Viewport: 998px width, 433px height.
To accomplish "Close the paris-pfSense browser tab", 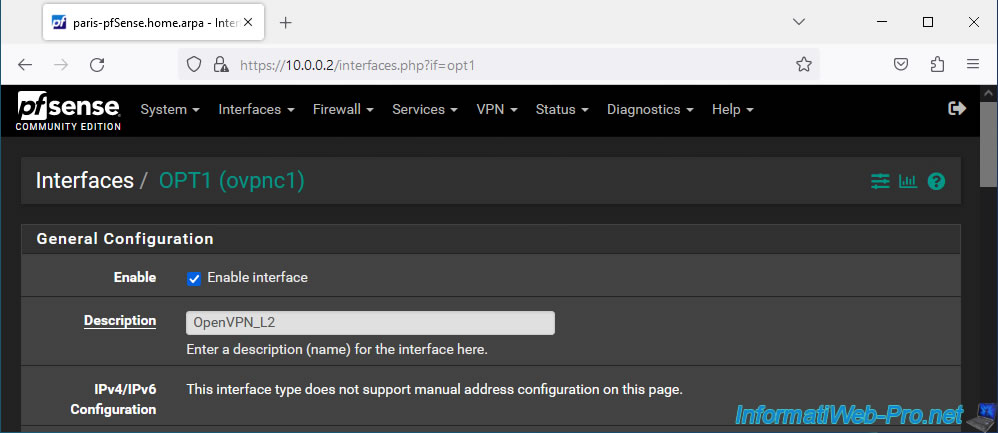I will tap(248, 22).
